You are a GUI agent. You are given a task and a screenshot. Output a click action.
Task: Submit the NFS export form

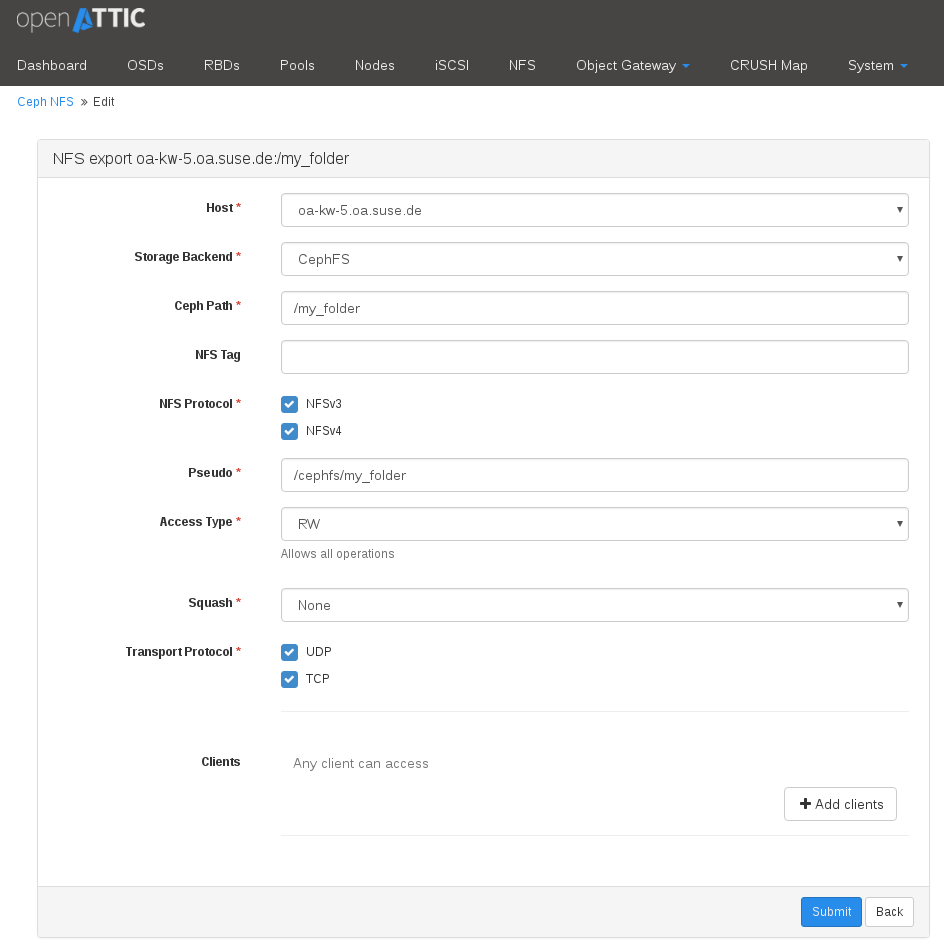pyautogui.click(x=831, y=912)
